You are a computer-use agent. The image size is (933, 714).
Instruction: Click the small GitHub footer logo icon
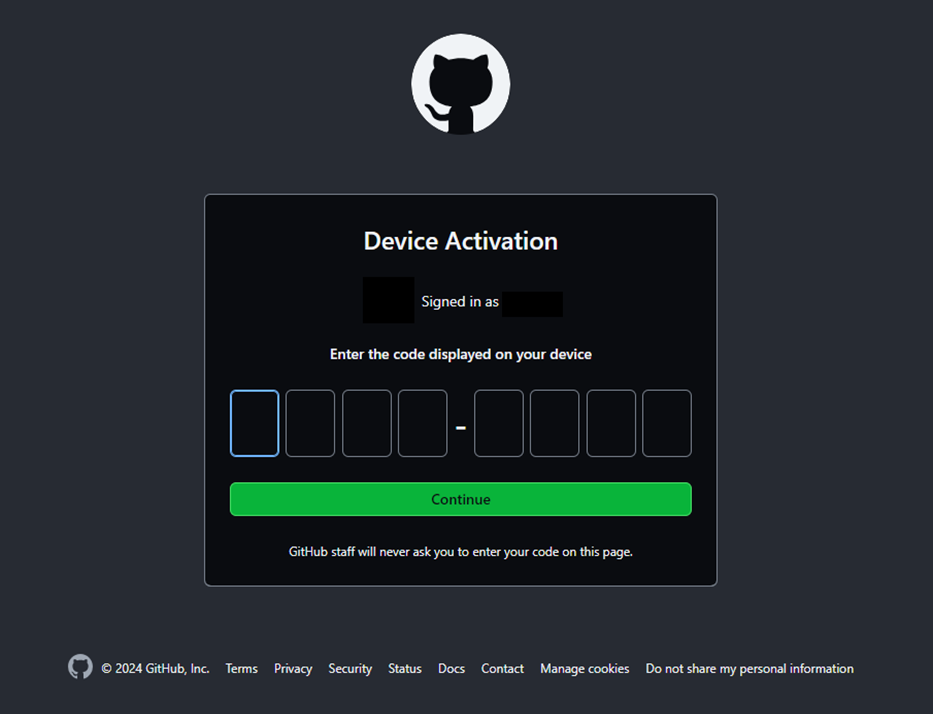[80, 667]
